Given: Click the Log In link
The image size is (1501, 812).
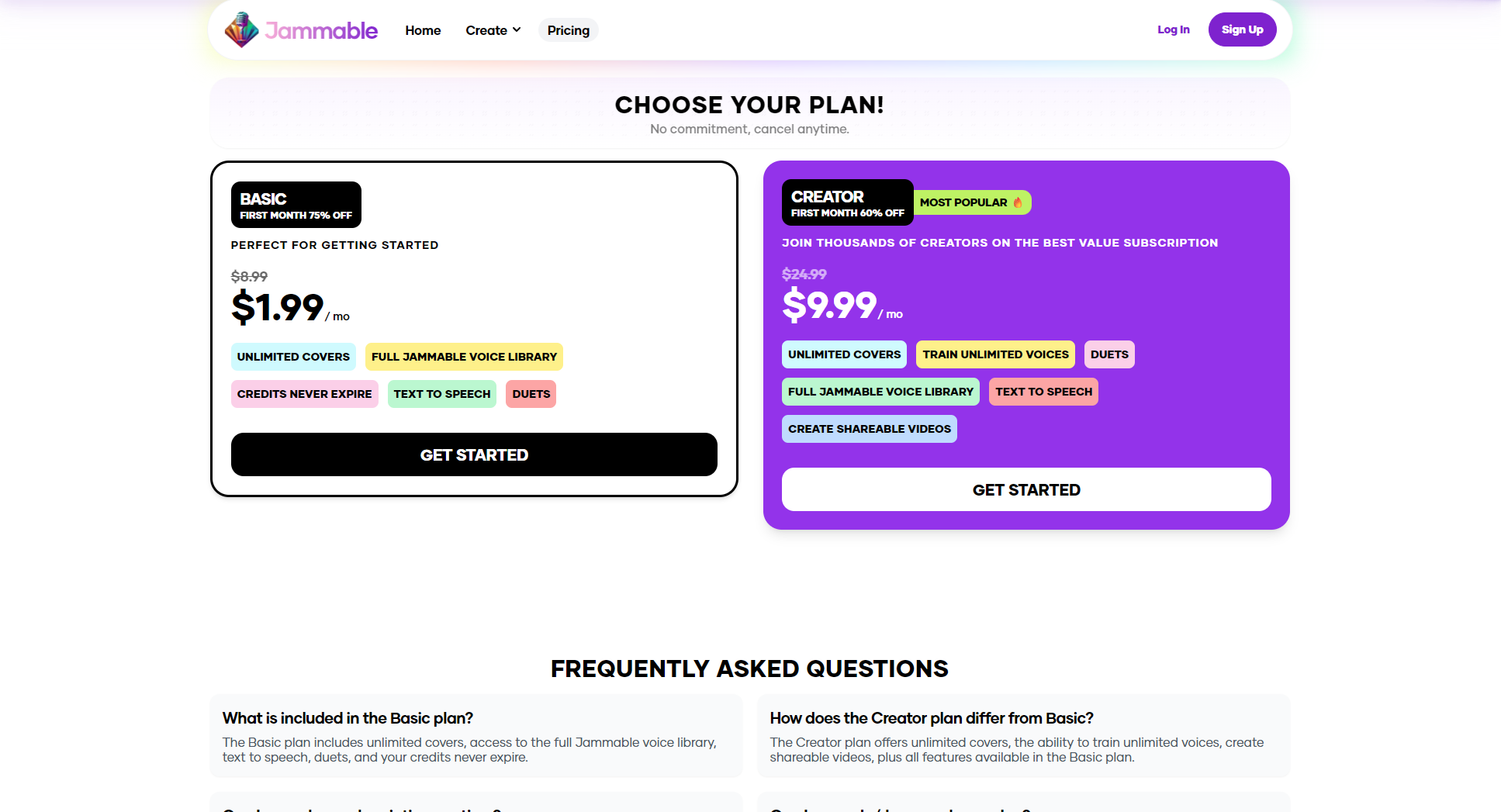Looking at the screenshot, I should pos(1173,29).
